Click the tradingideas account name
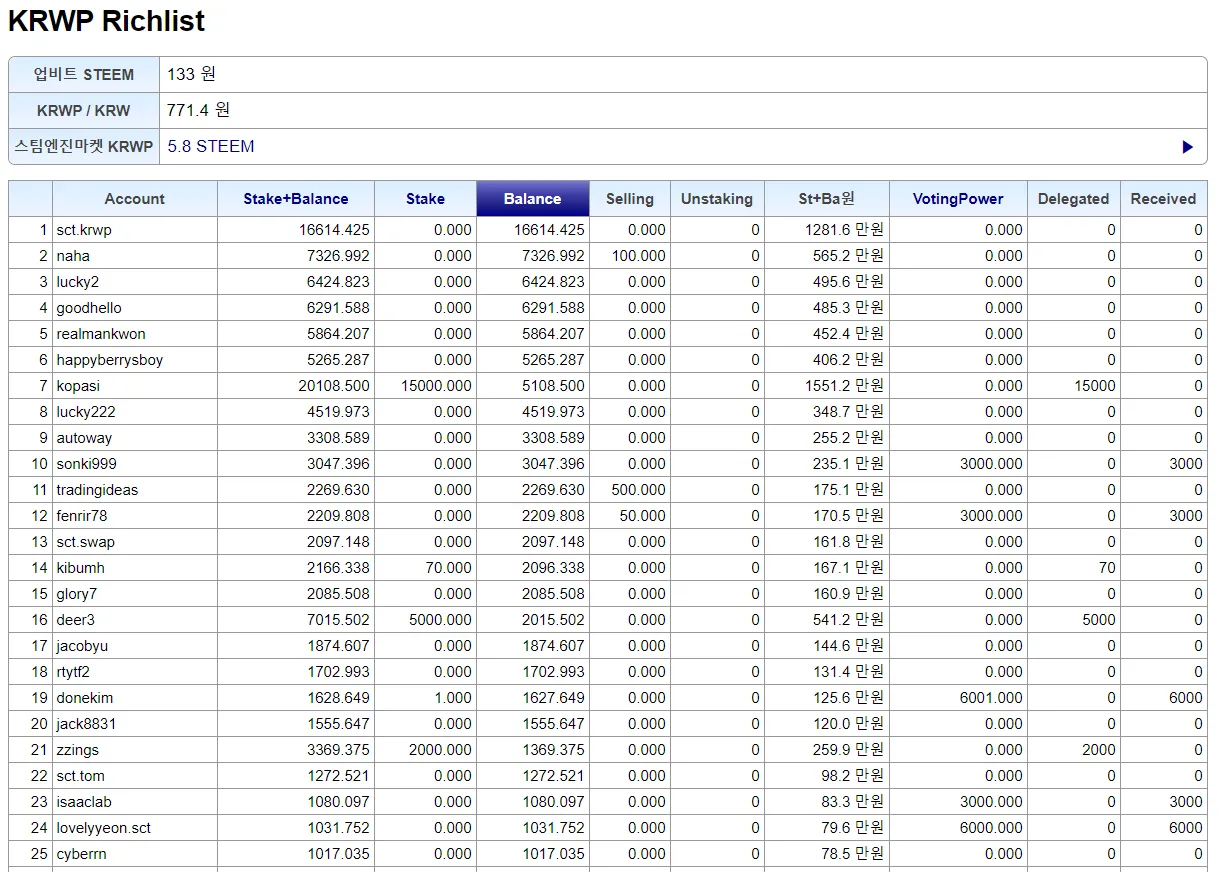The image size is (1225, 872). [x=97, y=490]
